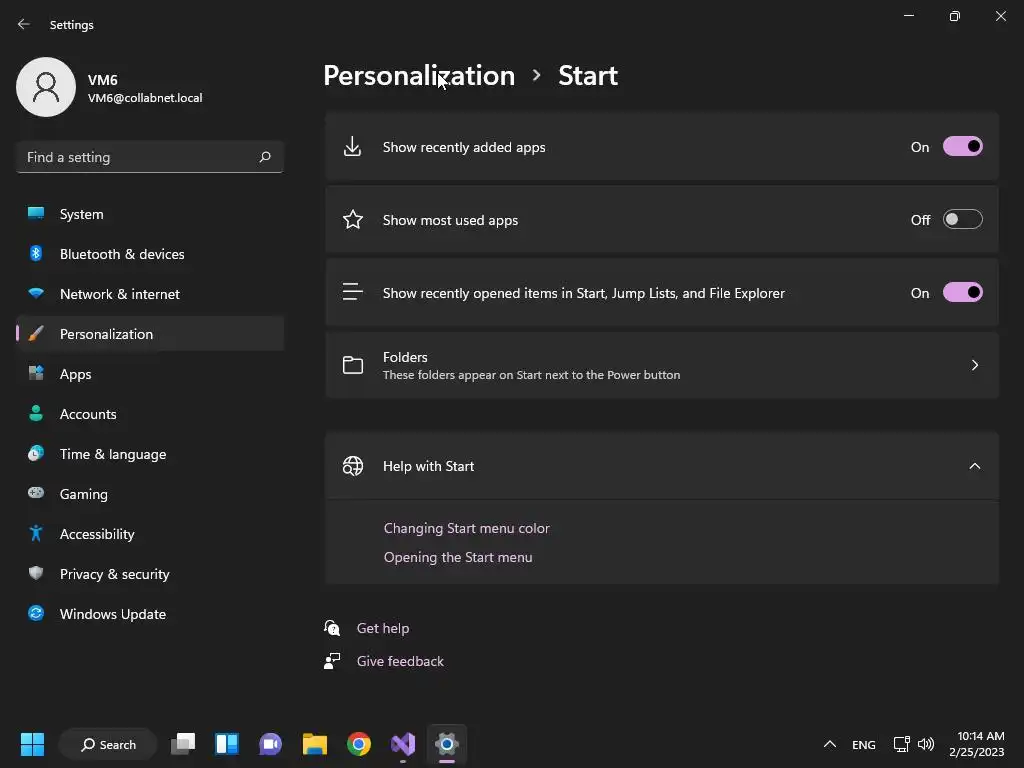Screen dimensions: 1024x768
Task: Open Google Chrome from the taskbar
Action: pos(359,744)
